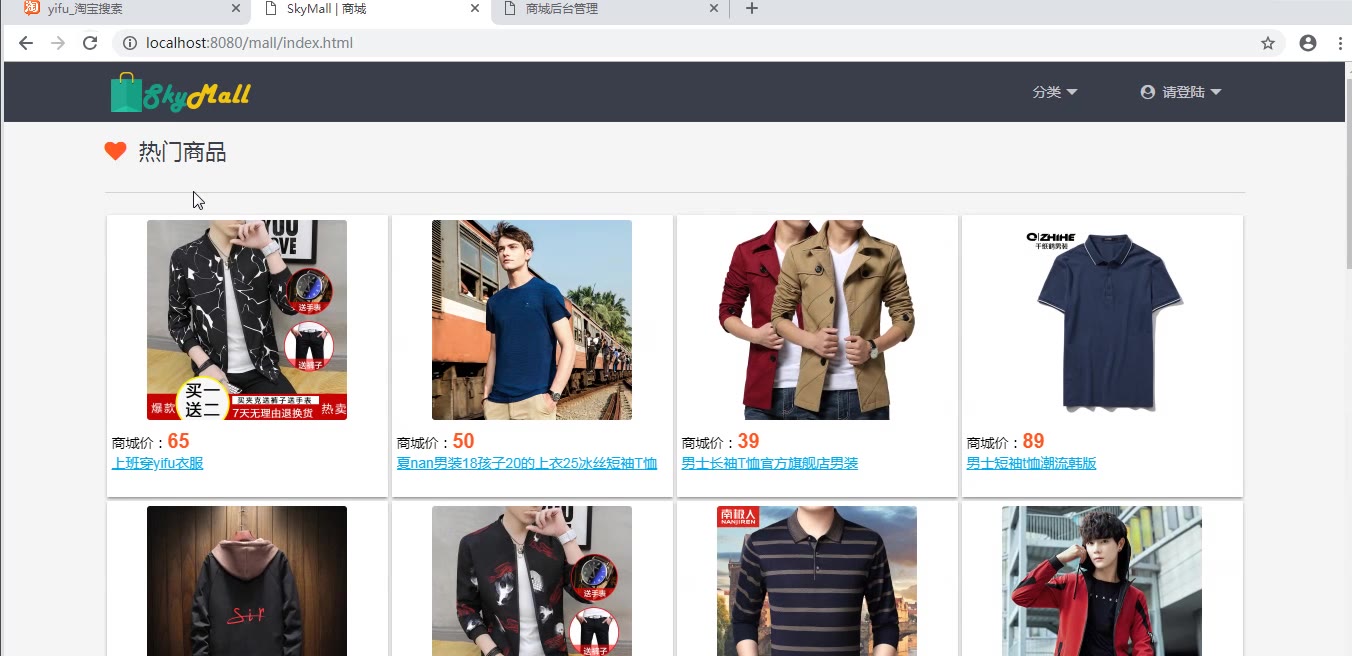The width and height of the screenshot is (1352, 656).
Task: Open the browser profile avatar icon
Action: [1308, 43]
